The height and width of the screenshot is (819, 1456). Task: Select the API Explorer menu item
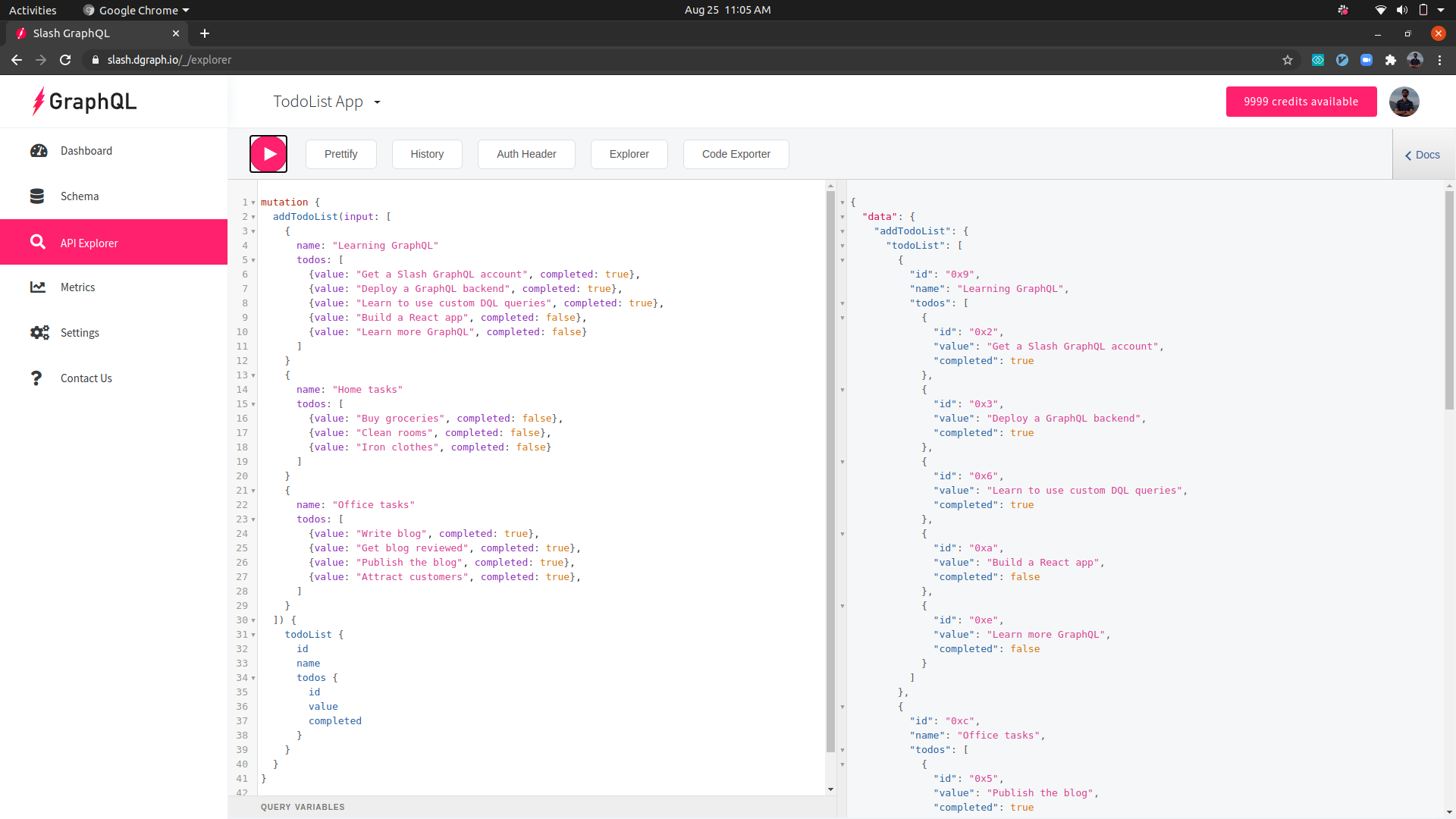click(114, 242)
